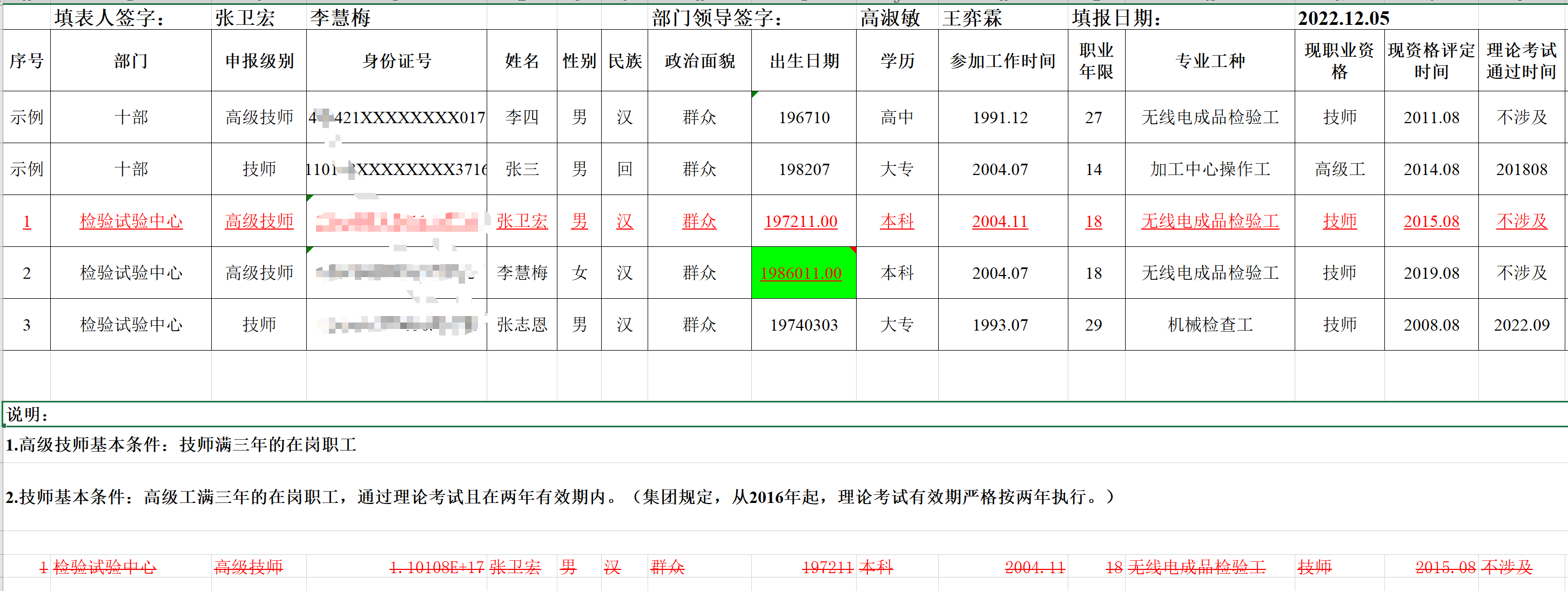The width and height of the screenshot is (1568, 591).
Task: Select the 现资格评定时间 header cell
Action: 1432,61
